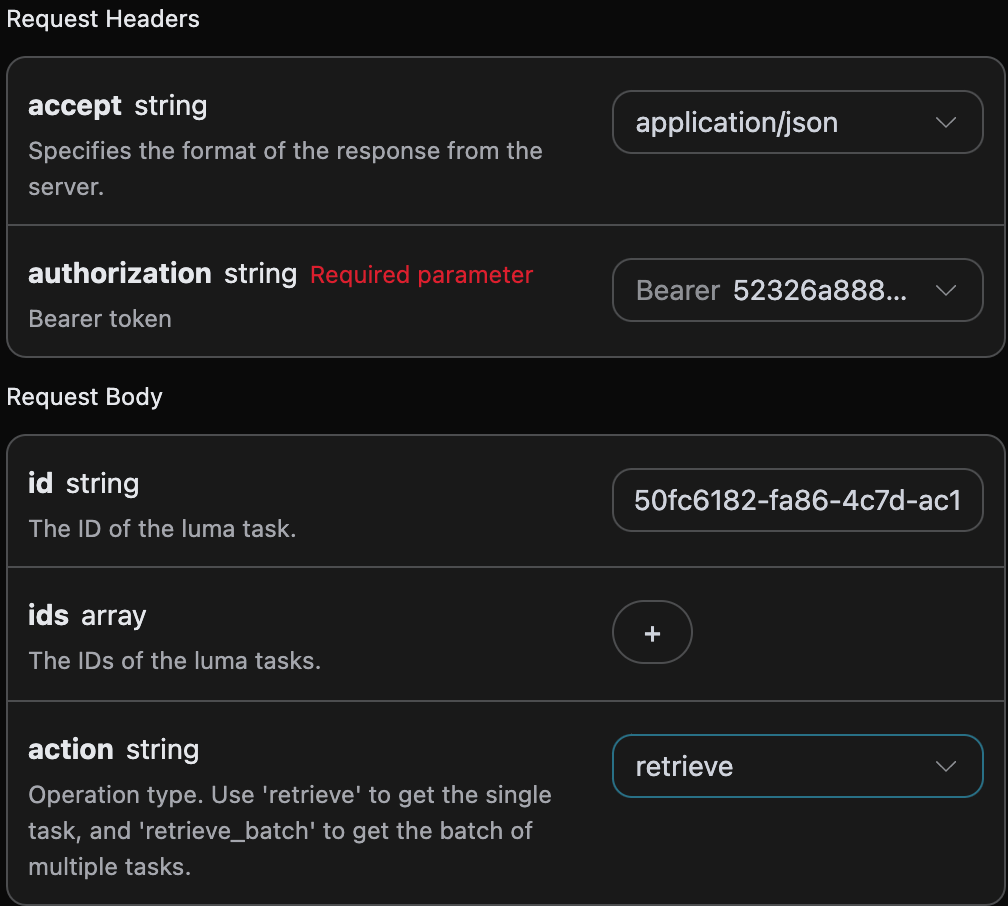Click the chevron arrow in accept dropdown
Image resolution: width=1008 pixels, height=906 pixels.
(945, 123)
